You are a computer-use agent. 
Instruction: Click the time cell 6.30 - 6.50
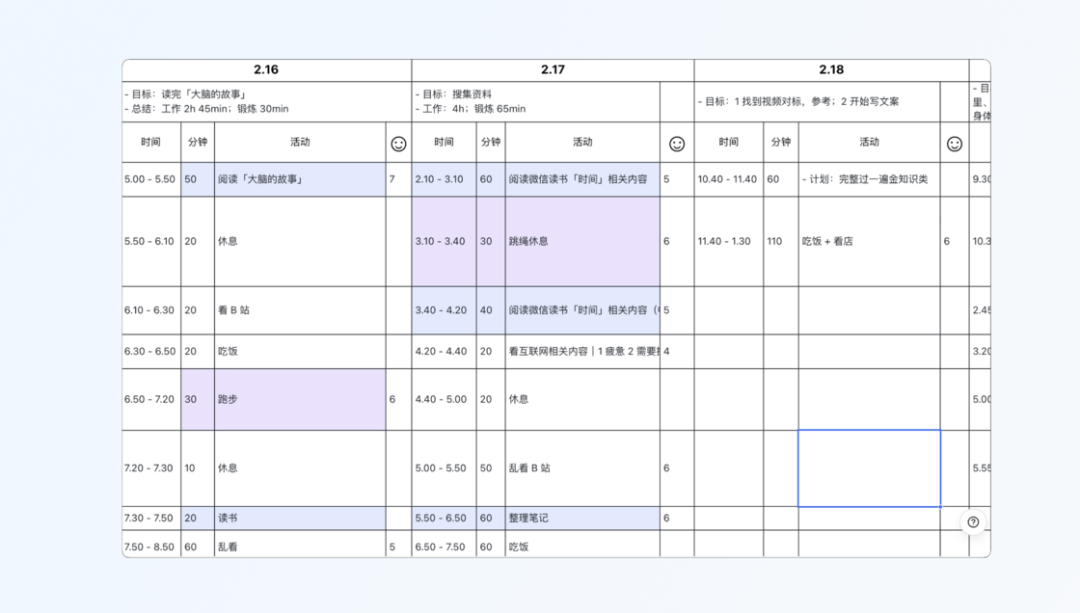[x=151, y=351]
